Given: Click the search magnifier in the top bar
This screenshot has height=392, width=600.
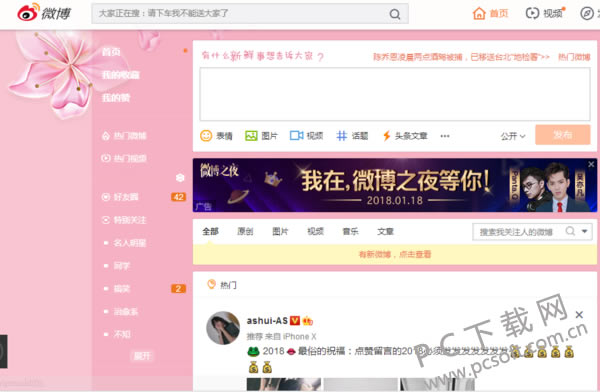Looking at the screenshot, I should 395,14.
